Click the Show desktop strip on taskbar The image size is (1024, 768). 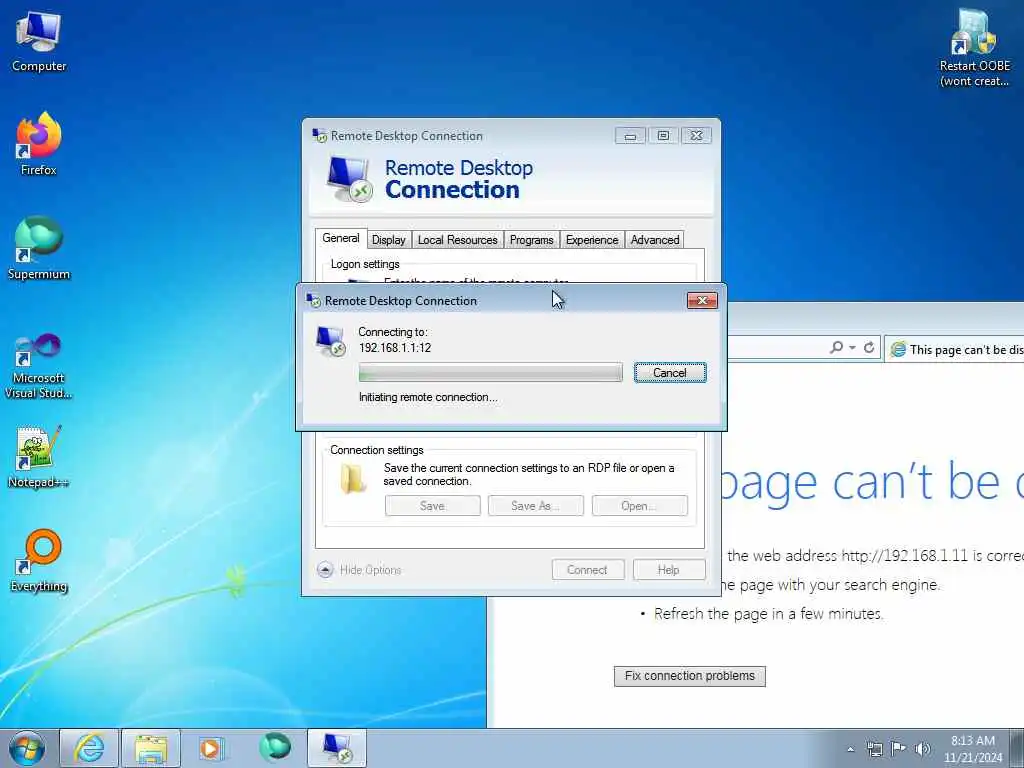(1017, 748)
